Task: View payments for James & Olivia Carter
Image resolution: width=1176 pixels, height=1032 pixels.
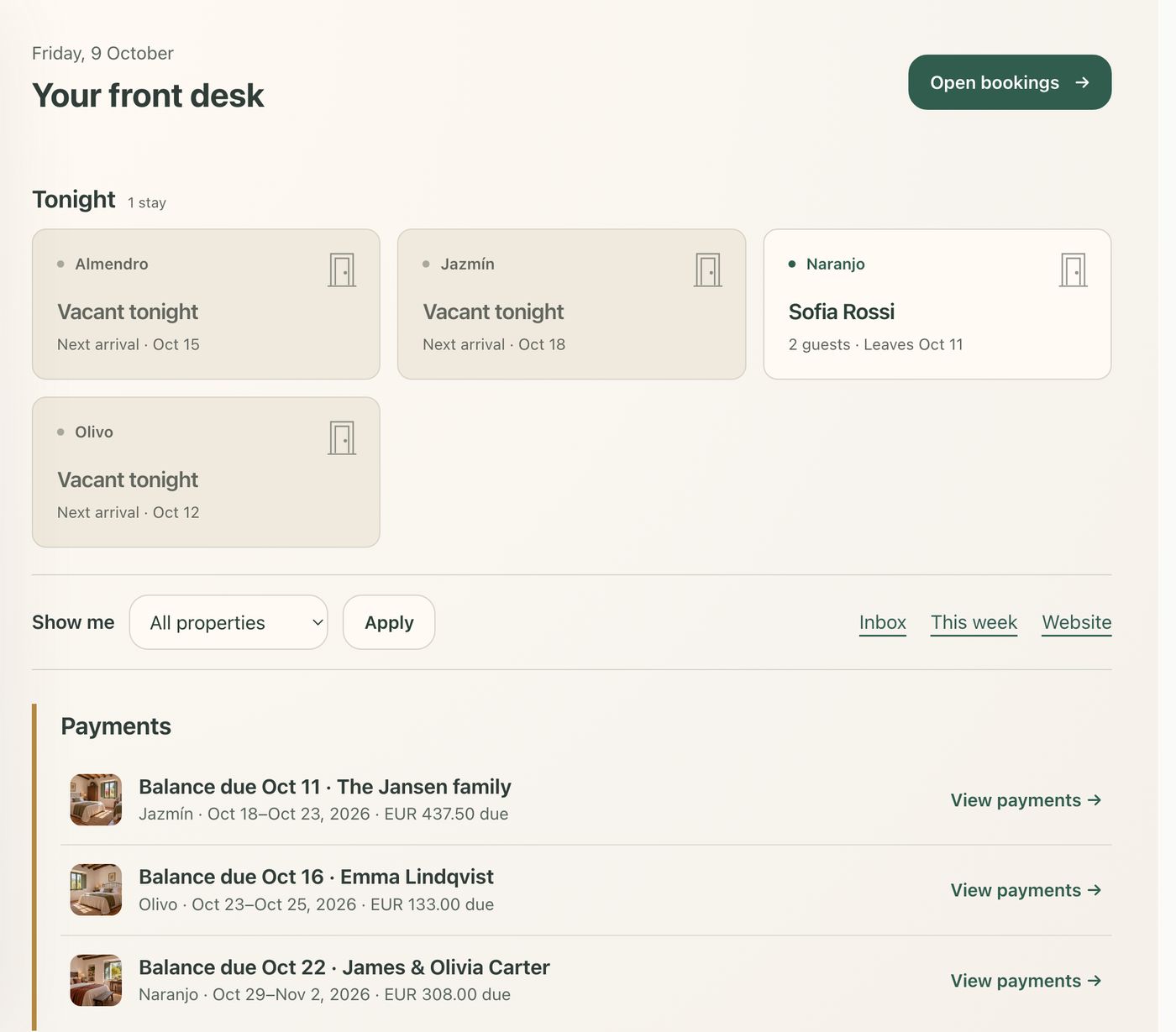Action: coord(1026,981)
